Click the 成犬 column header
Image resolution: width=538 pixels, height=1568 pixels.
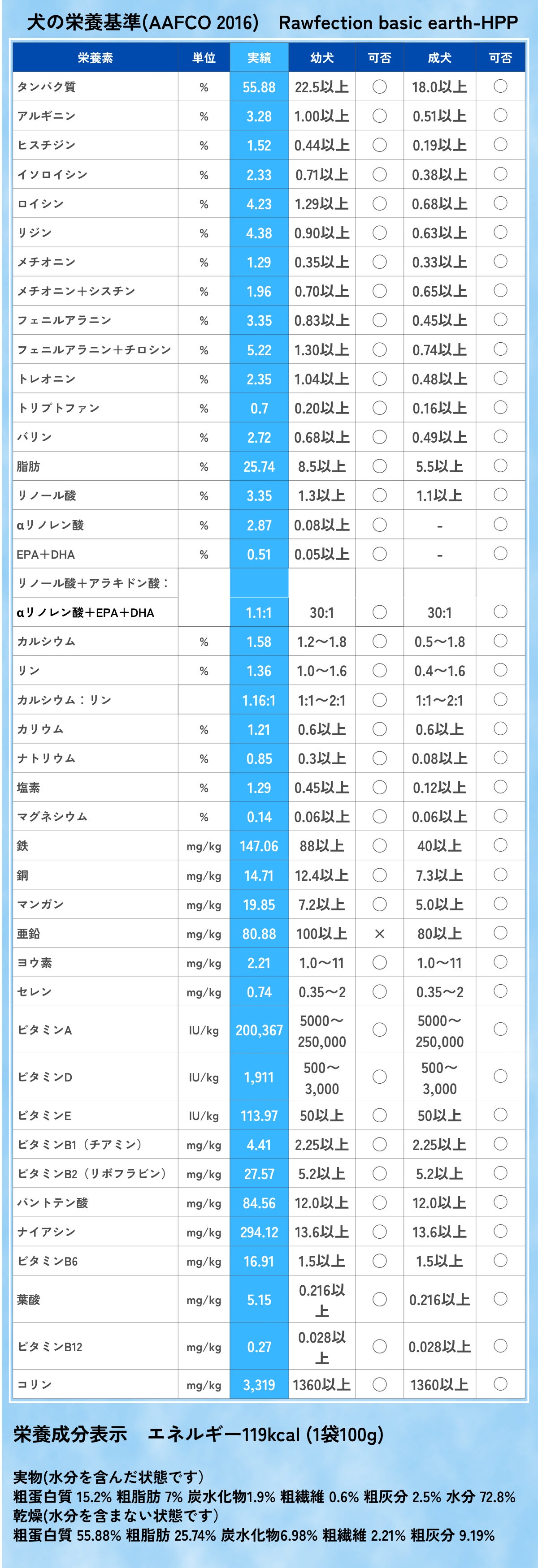[x=439, y=58]
